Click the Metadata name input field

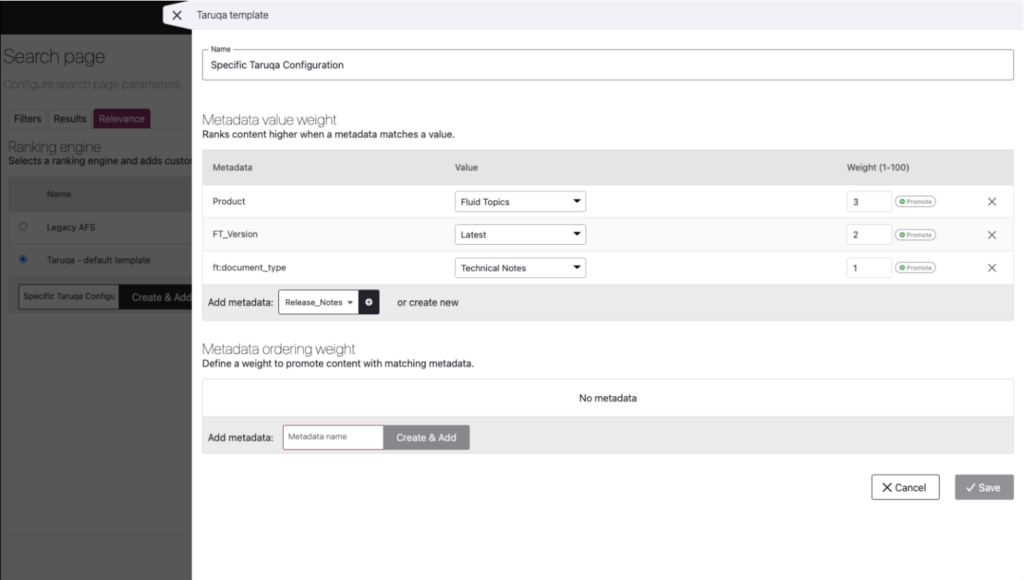332,437
